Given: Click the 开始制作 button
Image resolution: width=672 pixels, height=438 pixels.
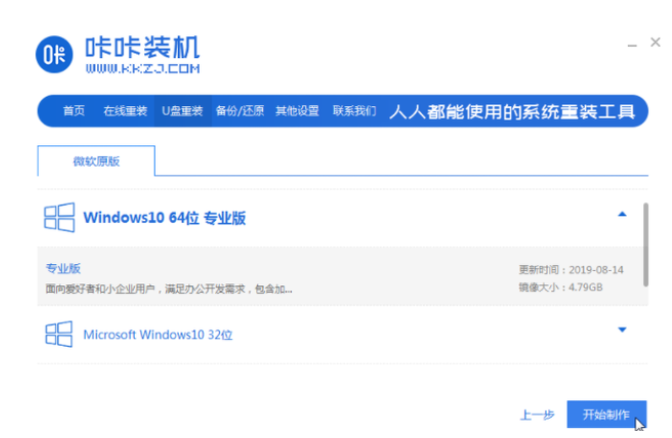Looking at the screenshot, I should (x=605, y=414).
